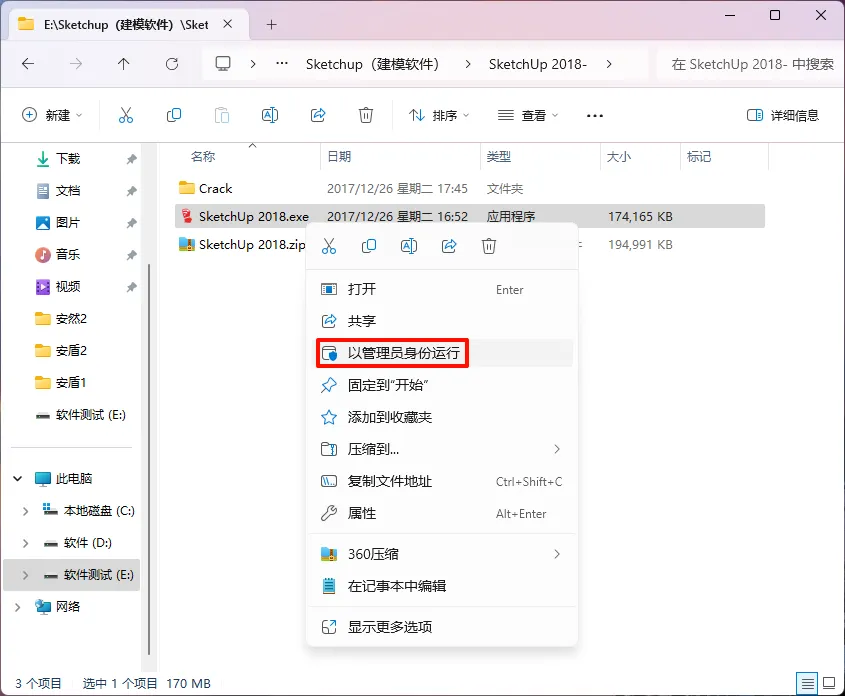The width and height of the screenshot is (845, 696).
Task: Click the Cut icon in the toolbar
Action: click(126, 115)
